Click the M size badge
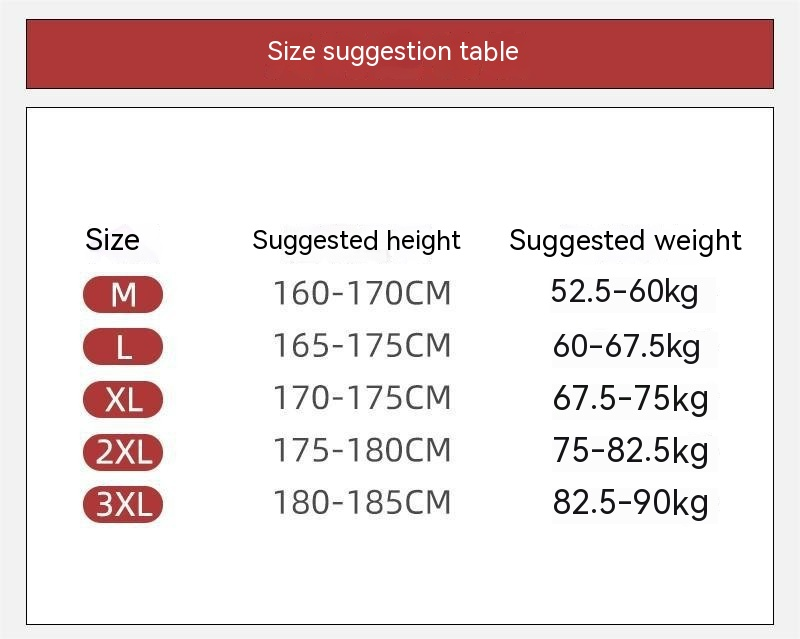The image size is (800, 639). tap(123, 295)
